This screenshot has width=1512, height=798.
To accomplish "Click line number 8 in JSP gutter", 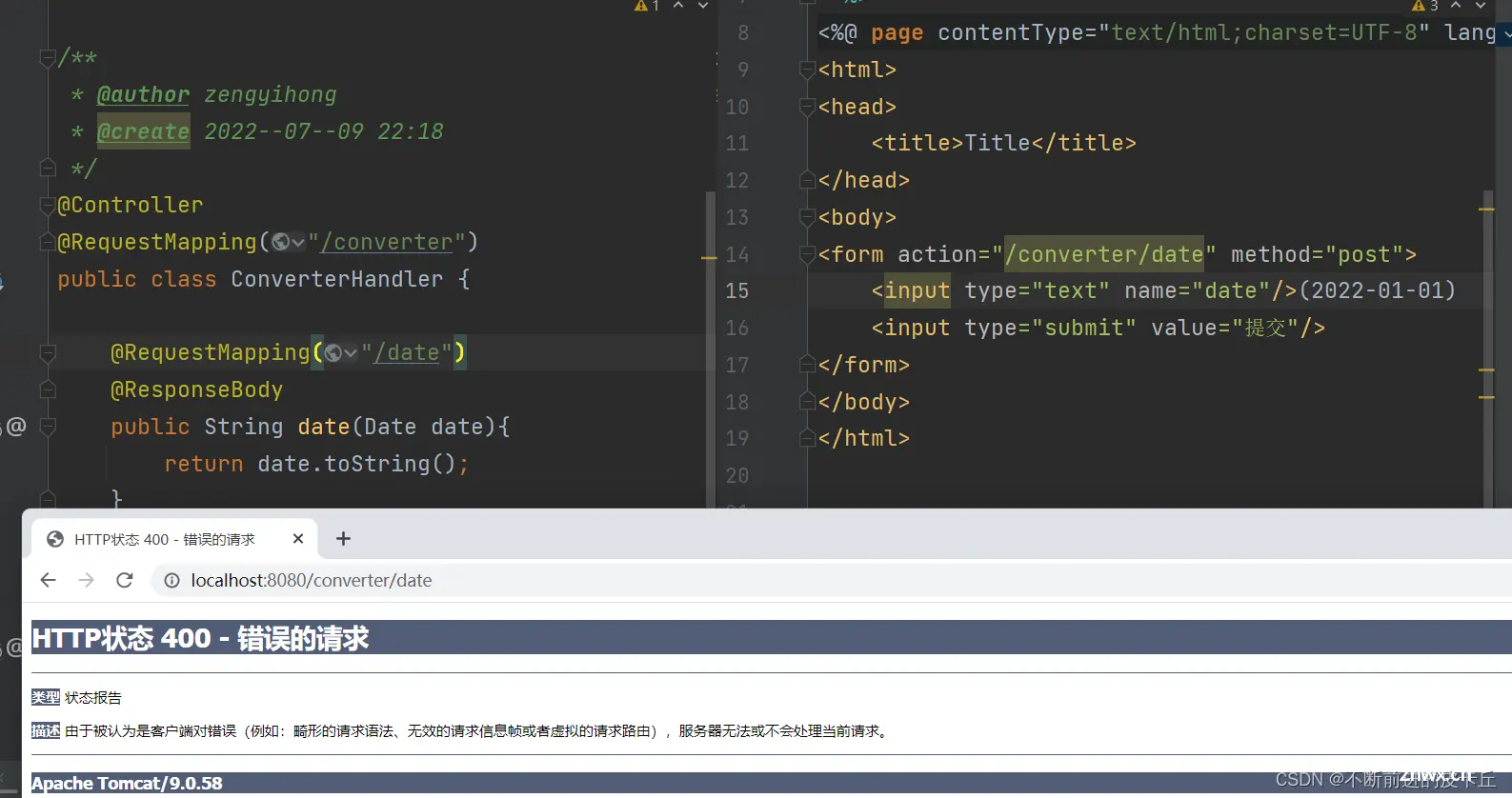I will (743, 33).
